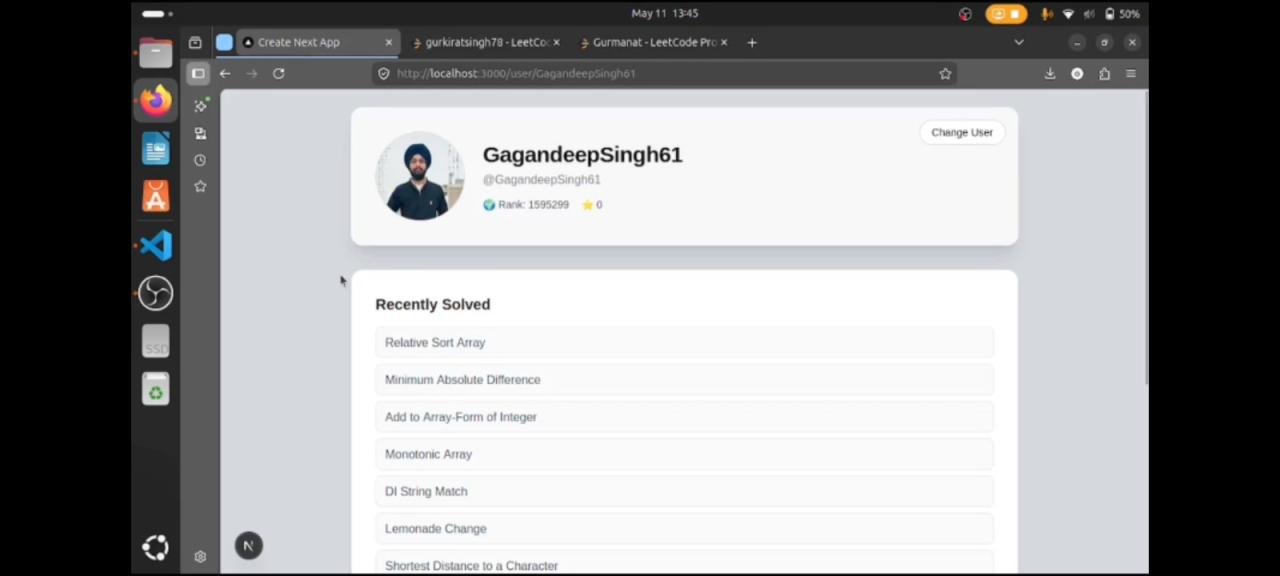
Task: Select Add to Array-Form of Integer row
Action: click(684, 417)
